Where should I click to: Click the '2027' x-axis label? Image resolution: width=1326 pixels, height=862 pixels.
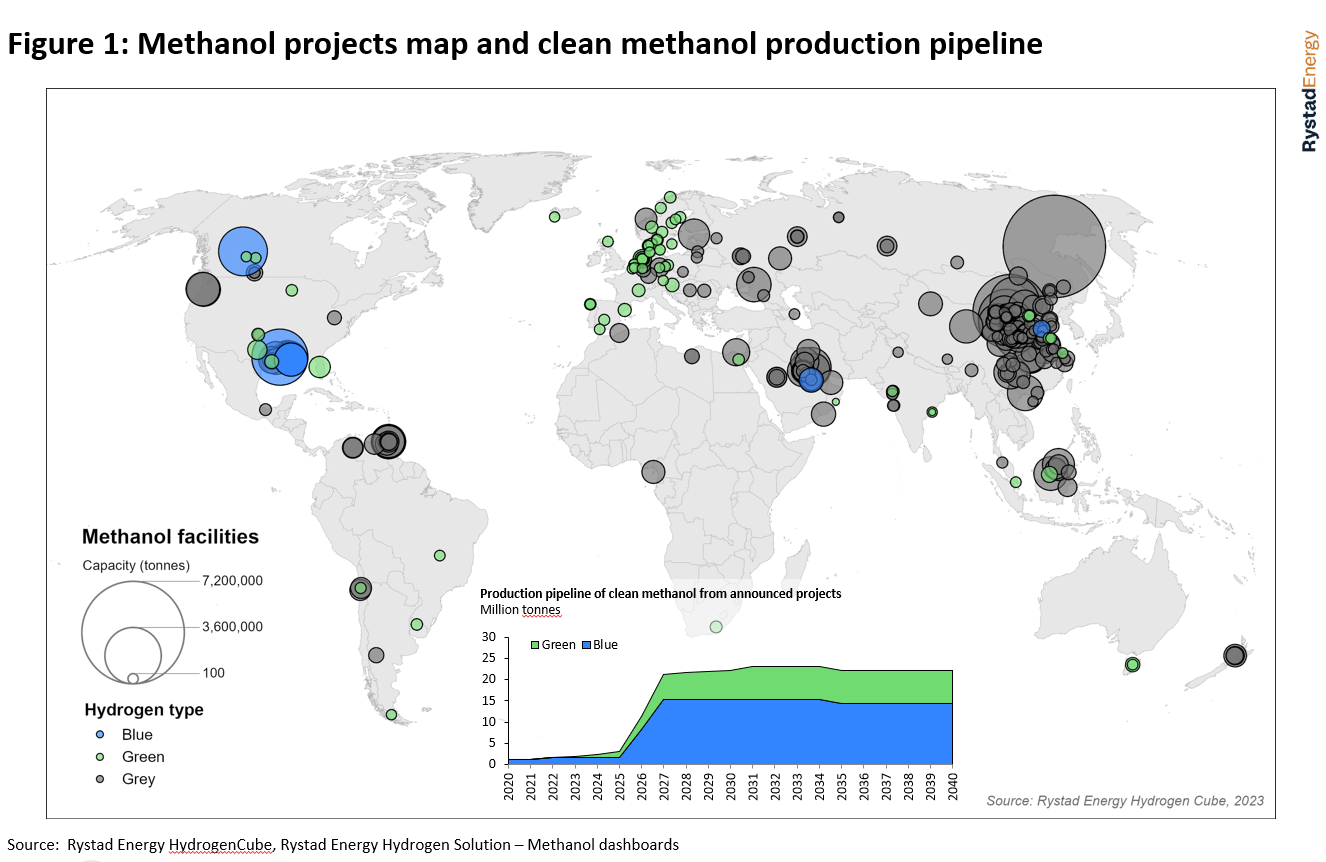[x=665, y=787]
